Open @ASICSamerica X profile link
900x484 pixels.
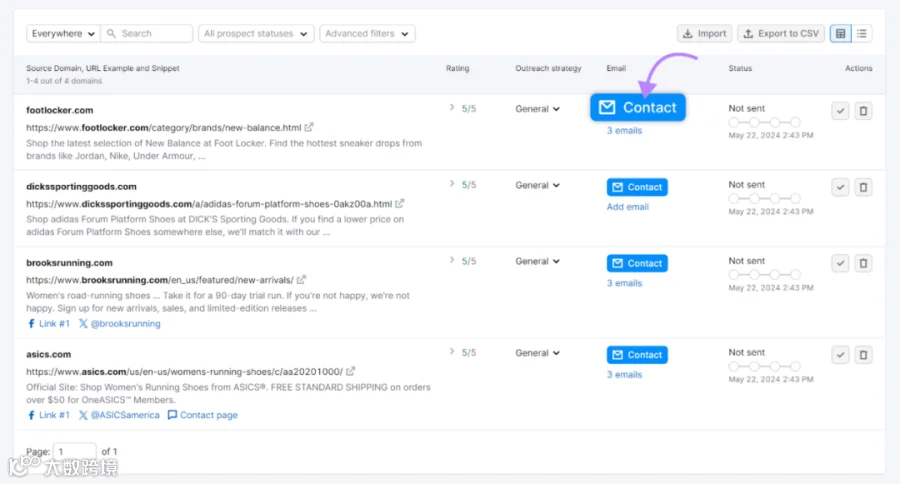(119, 415)
